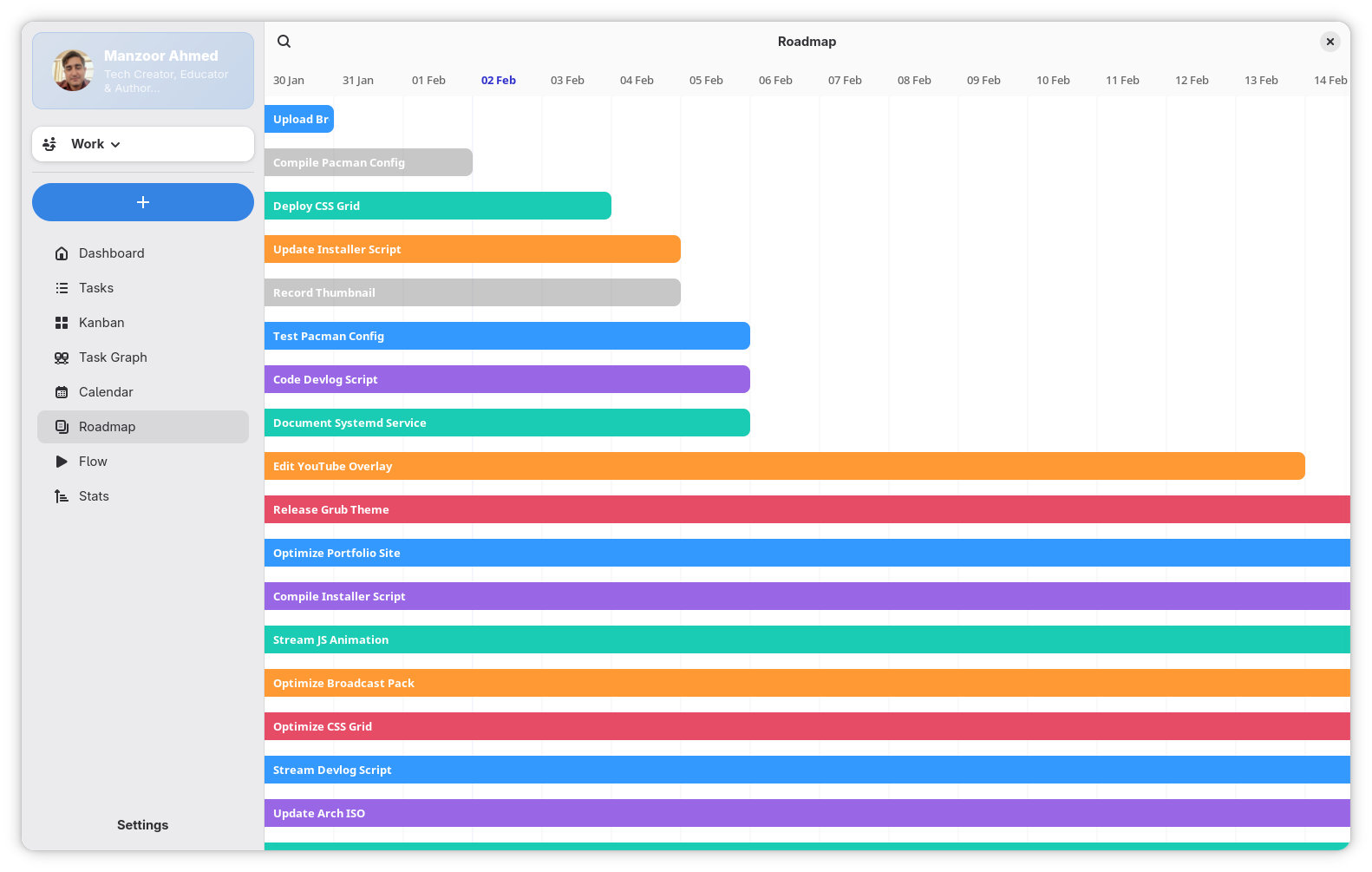Click the 31 Jan date header
The width and height of the screenshot is (1372, 872).
click(x=358, y=80)
